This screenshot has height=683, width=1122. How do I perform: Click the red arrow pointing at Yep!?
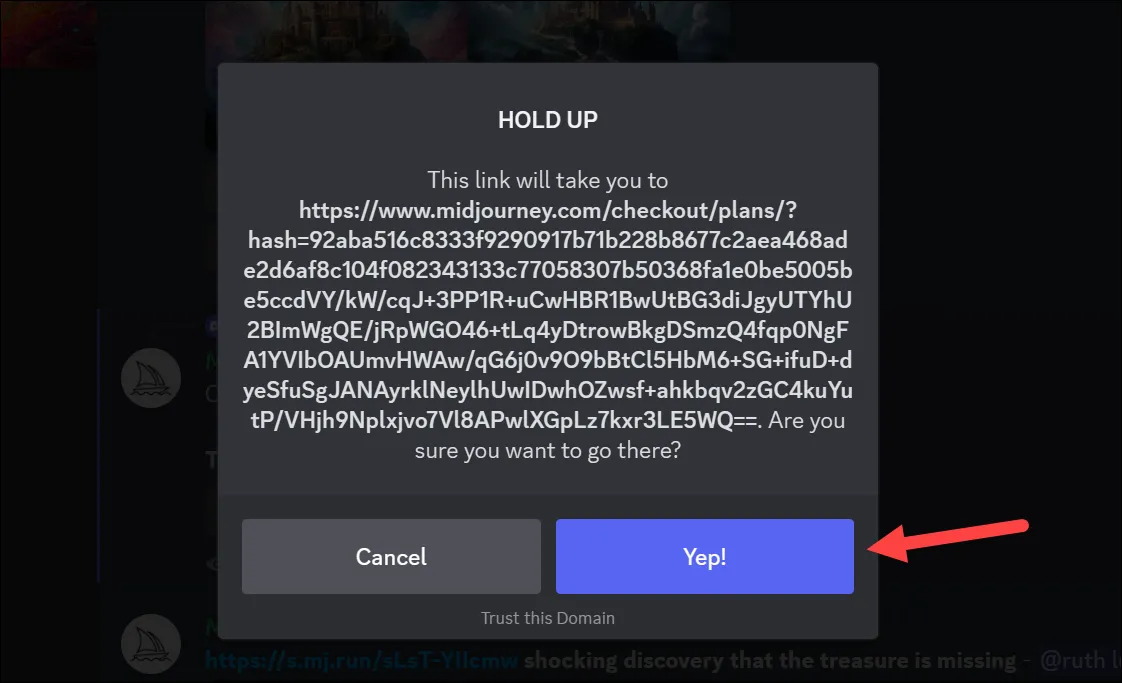coord(948,538)
